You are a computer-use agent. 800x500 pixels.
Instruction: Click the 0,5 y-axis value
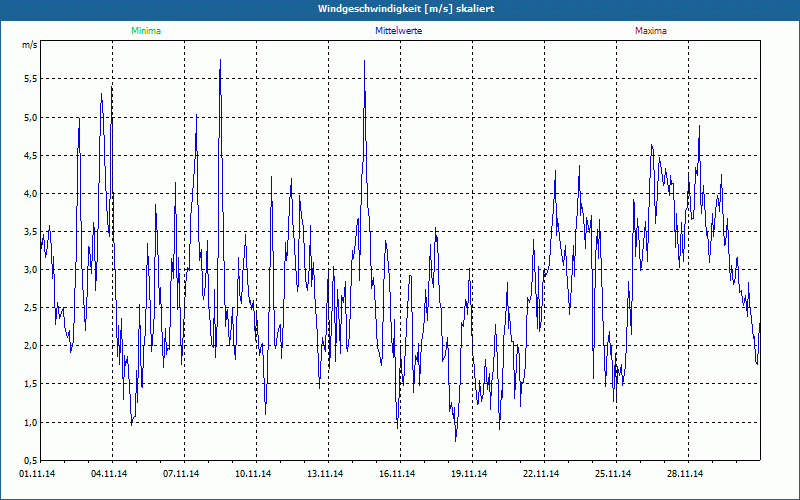tap(30, 460)
